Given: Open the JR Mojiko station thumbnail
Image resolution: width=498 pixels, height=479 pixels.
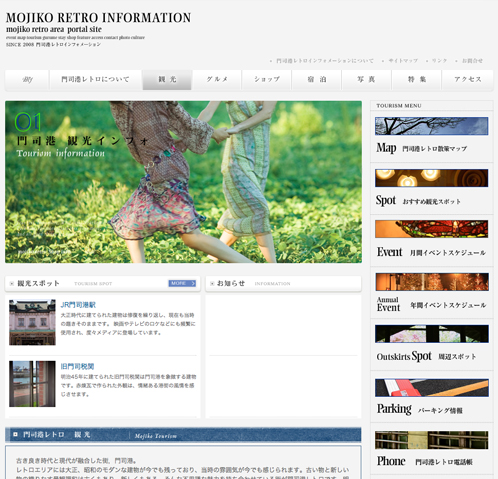Looking at the screenshot, I should coord(32,322).
